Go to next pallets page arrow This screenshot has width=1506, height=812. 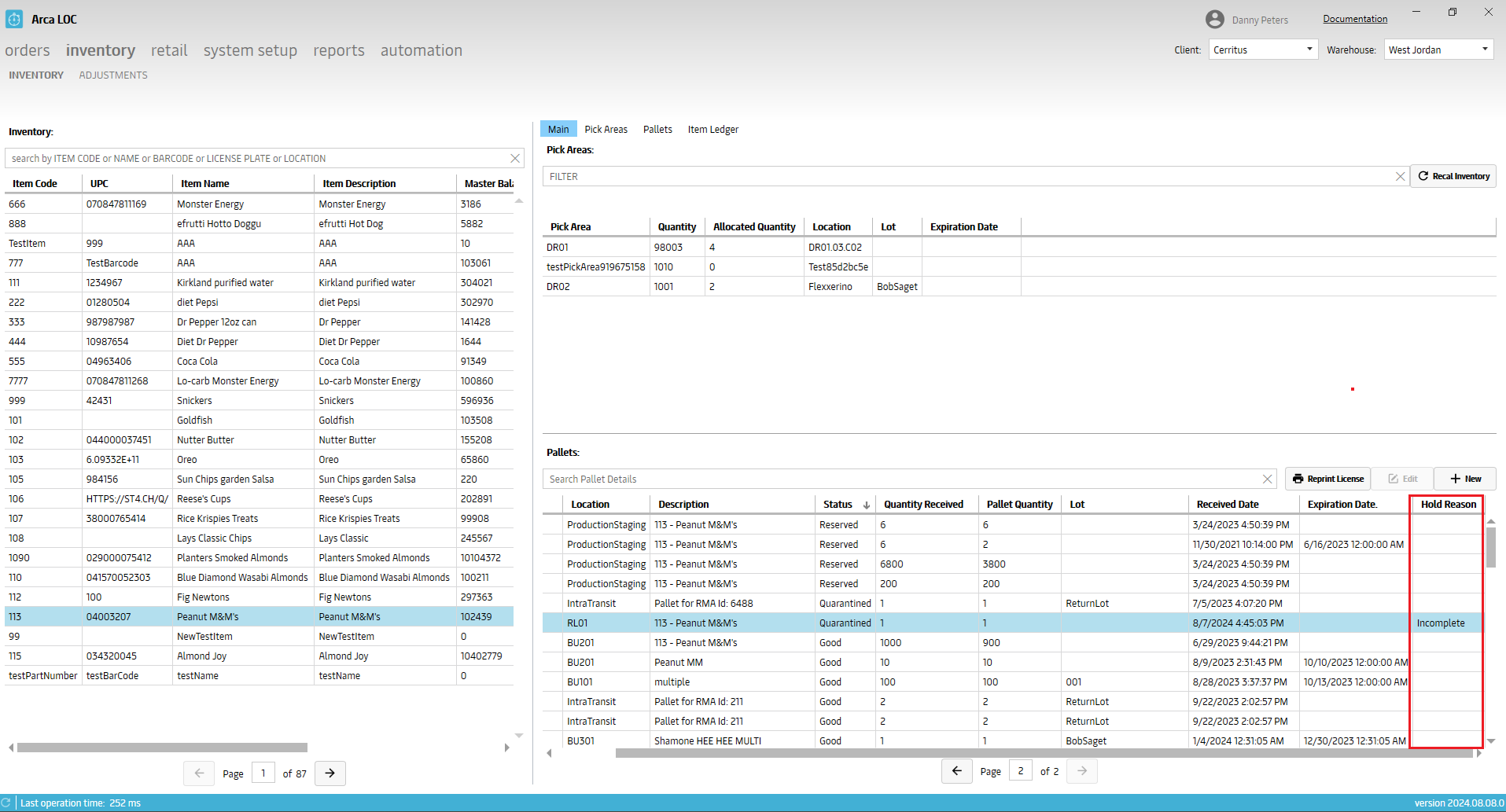click(1082, 771)
